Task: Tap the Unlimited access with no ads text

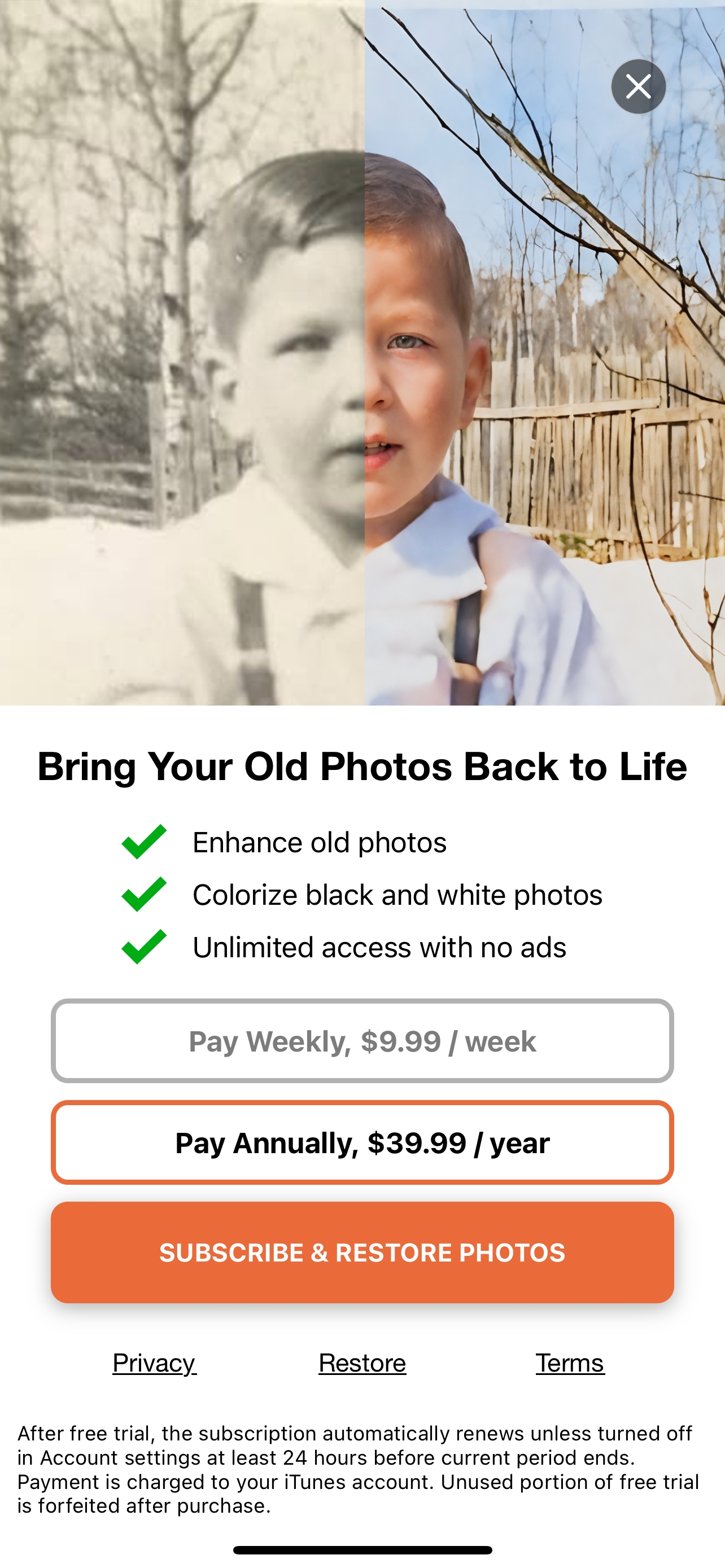Action: click(379, 947)
